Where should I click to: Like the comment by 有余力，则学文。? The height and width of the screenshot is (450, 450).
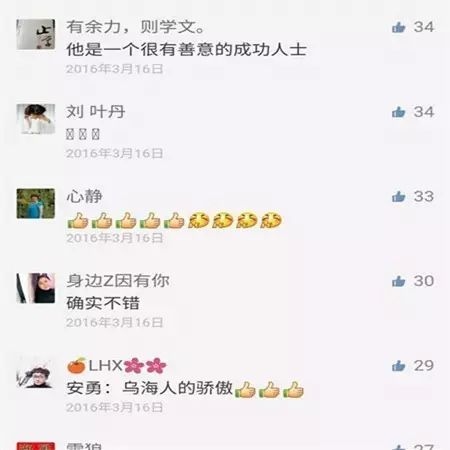[x=399, y=27]
